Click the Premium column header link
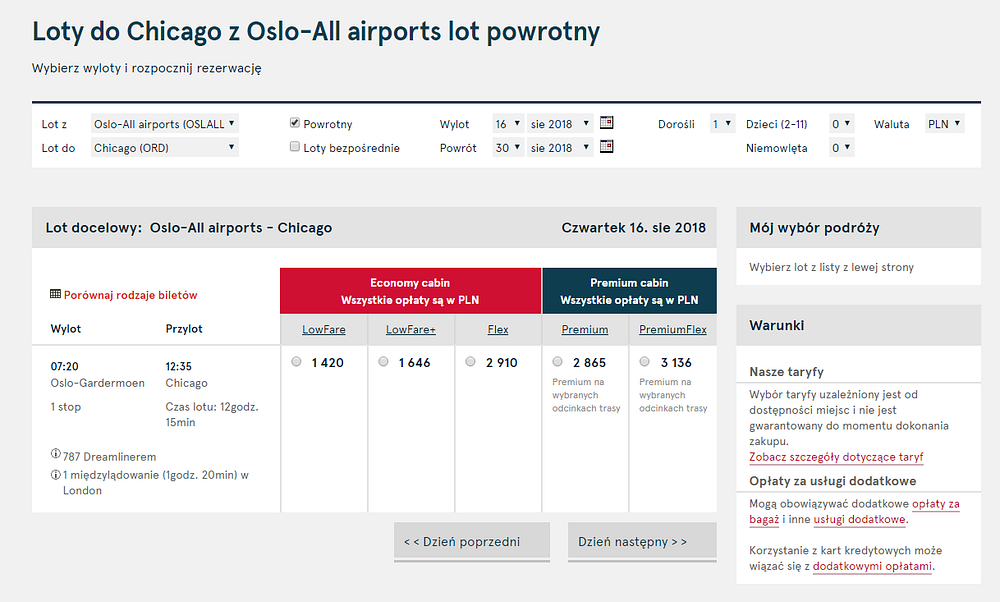This screenshot has height=602, width=1000. coord(585,330)
